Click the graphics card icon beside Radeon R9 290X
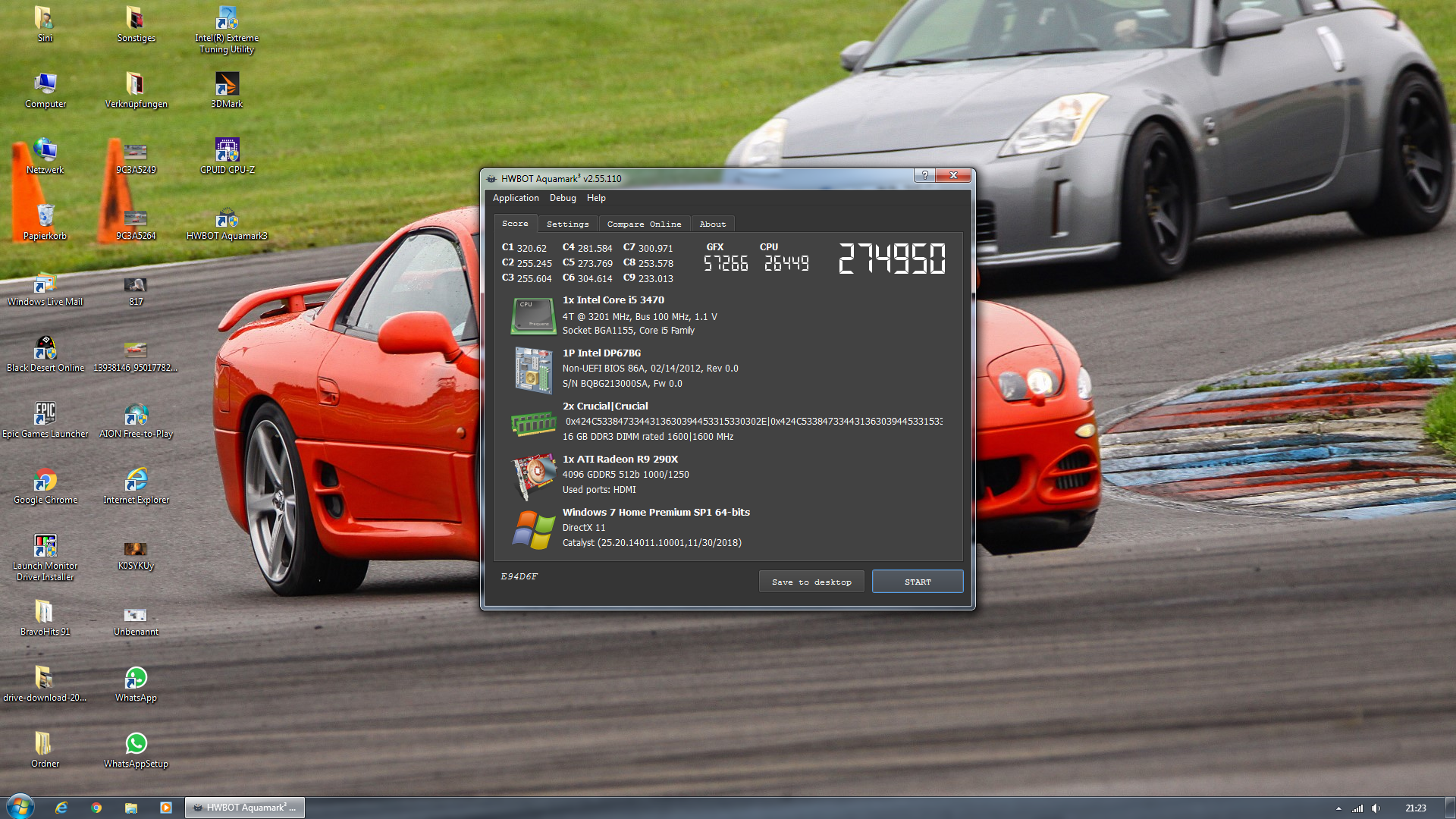This screenshot has width=1456, height=819. tap(534, 476)
